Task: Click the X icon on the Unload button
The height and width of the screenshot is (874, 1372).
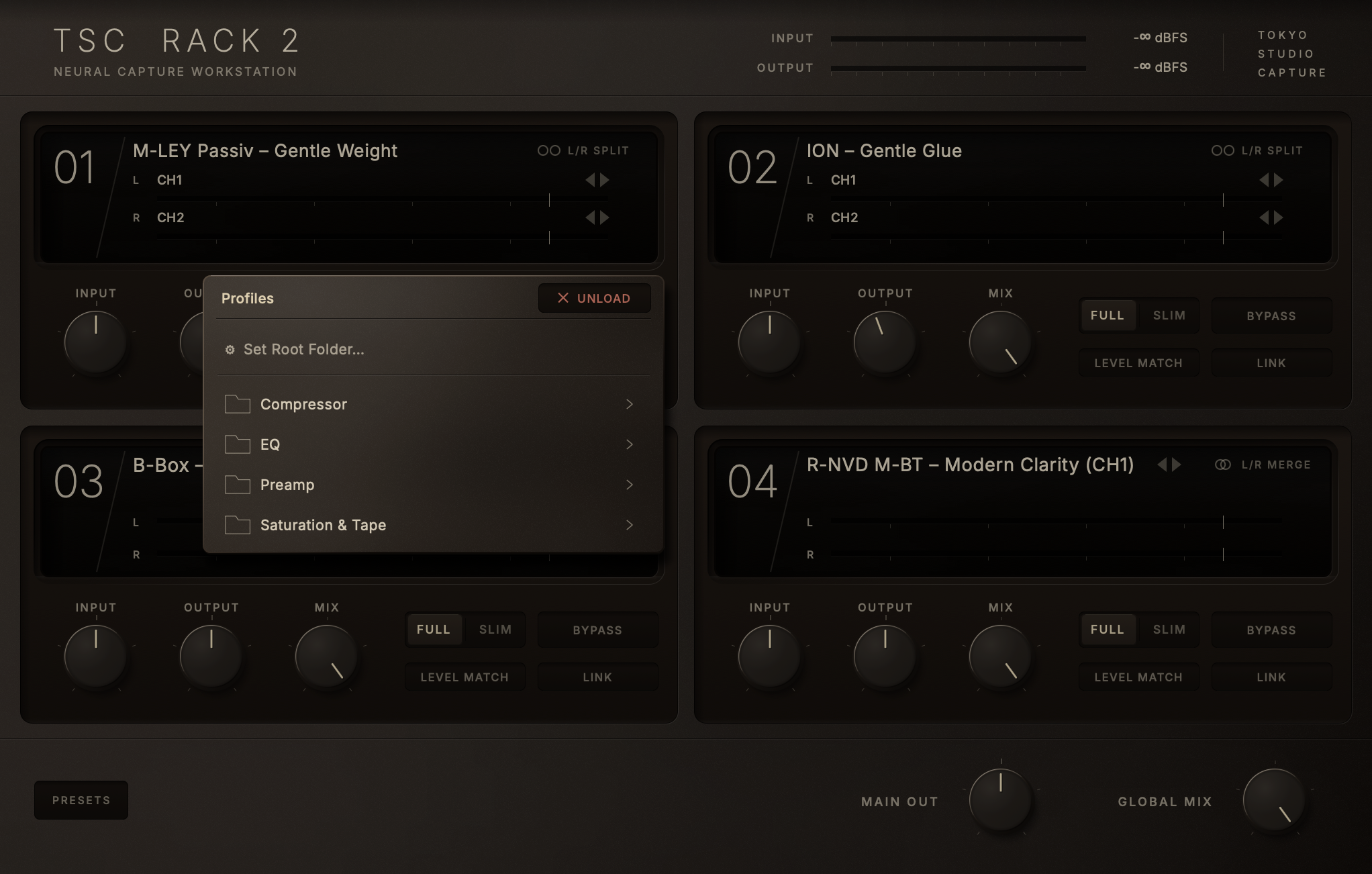Action: 563,298
